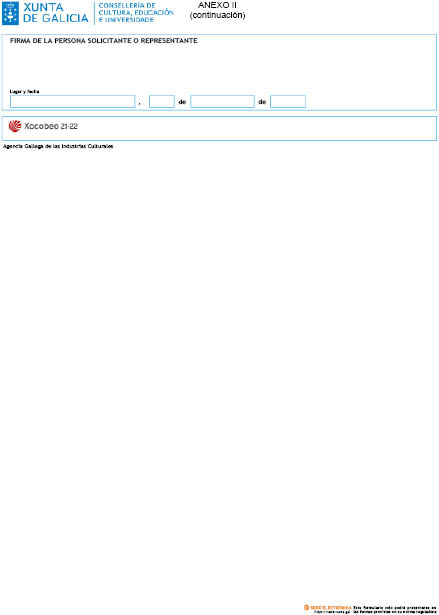Screen dimensions: 439x615
Task: Select the 'ANEXO II' title
Action: point(217,6)
